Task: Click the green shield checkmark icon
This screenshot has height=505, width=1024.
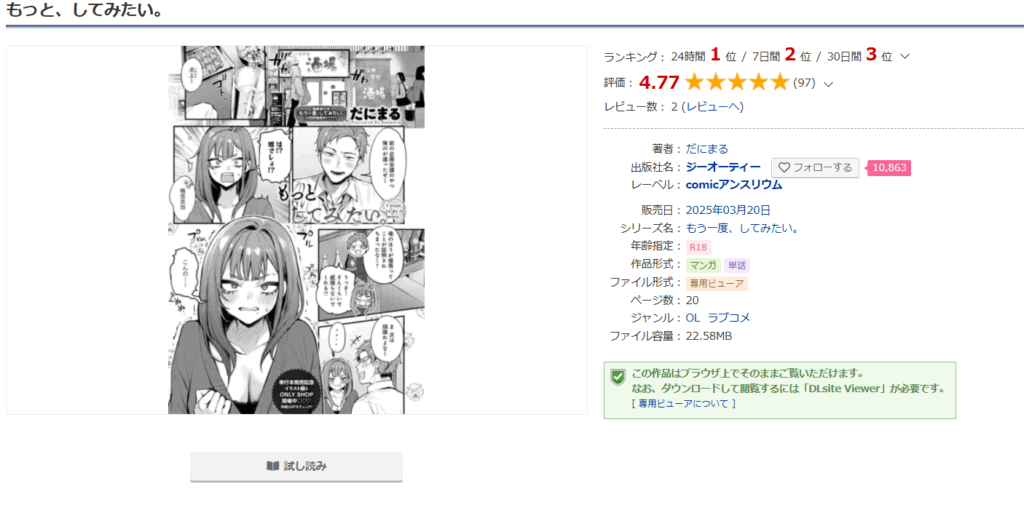Action: coord(618,377)
